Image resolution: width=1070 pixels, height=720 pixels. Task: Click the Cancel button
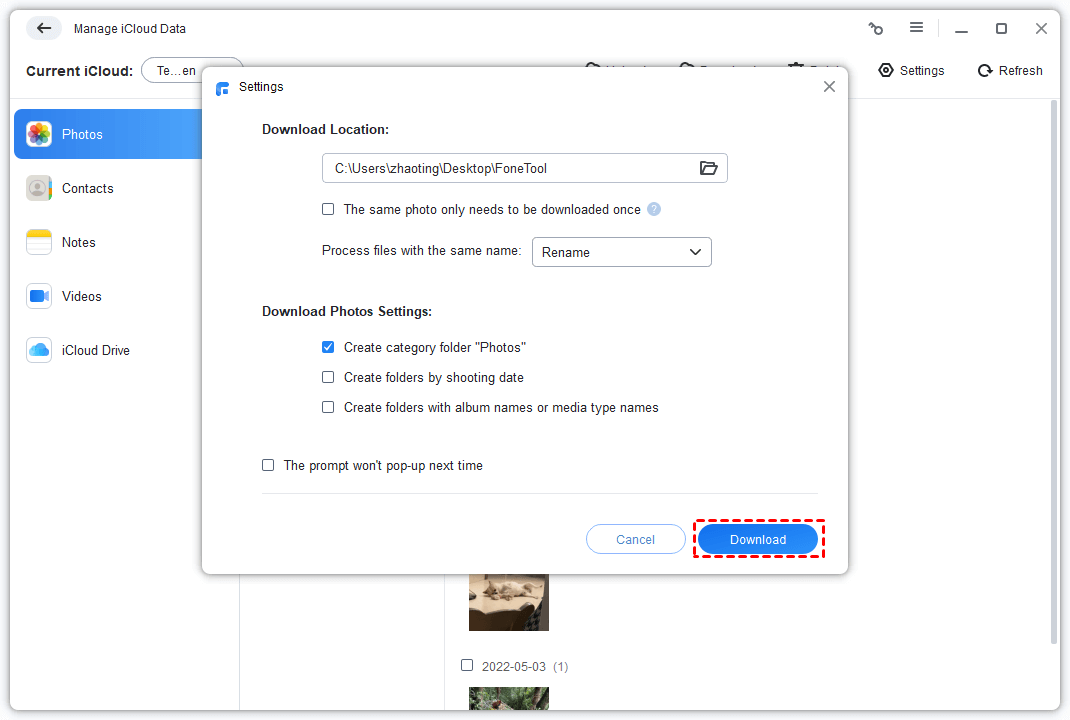[635, 539]
